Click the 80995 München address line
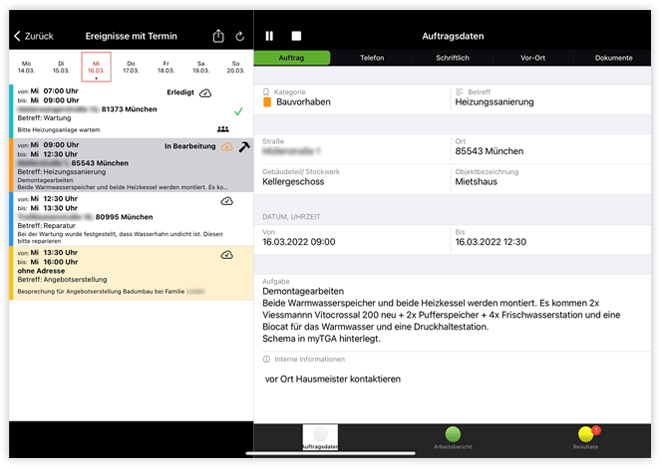The width and height of the screenshot is (662, 469). pos(85,217)
